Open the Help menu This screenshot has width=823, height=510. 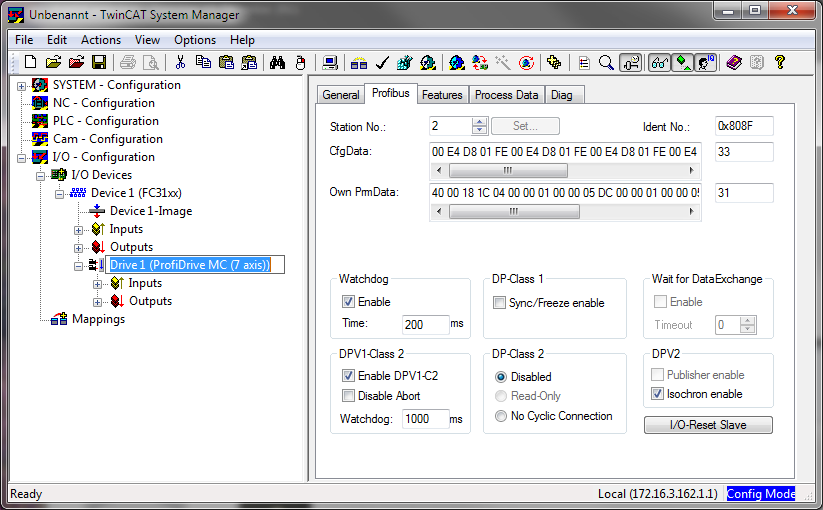click(x=242, y=40)
